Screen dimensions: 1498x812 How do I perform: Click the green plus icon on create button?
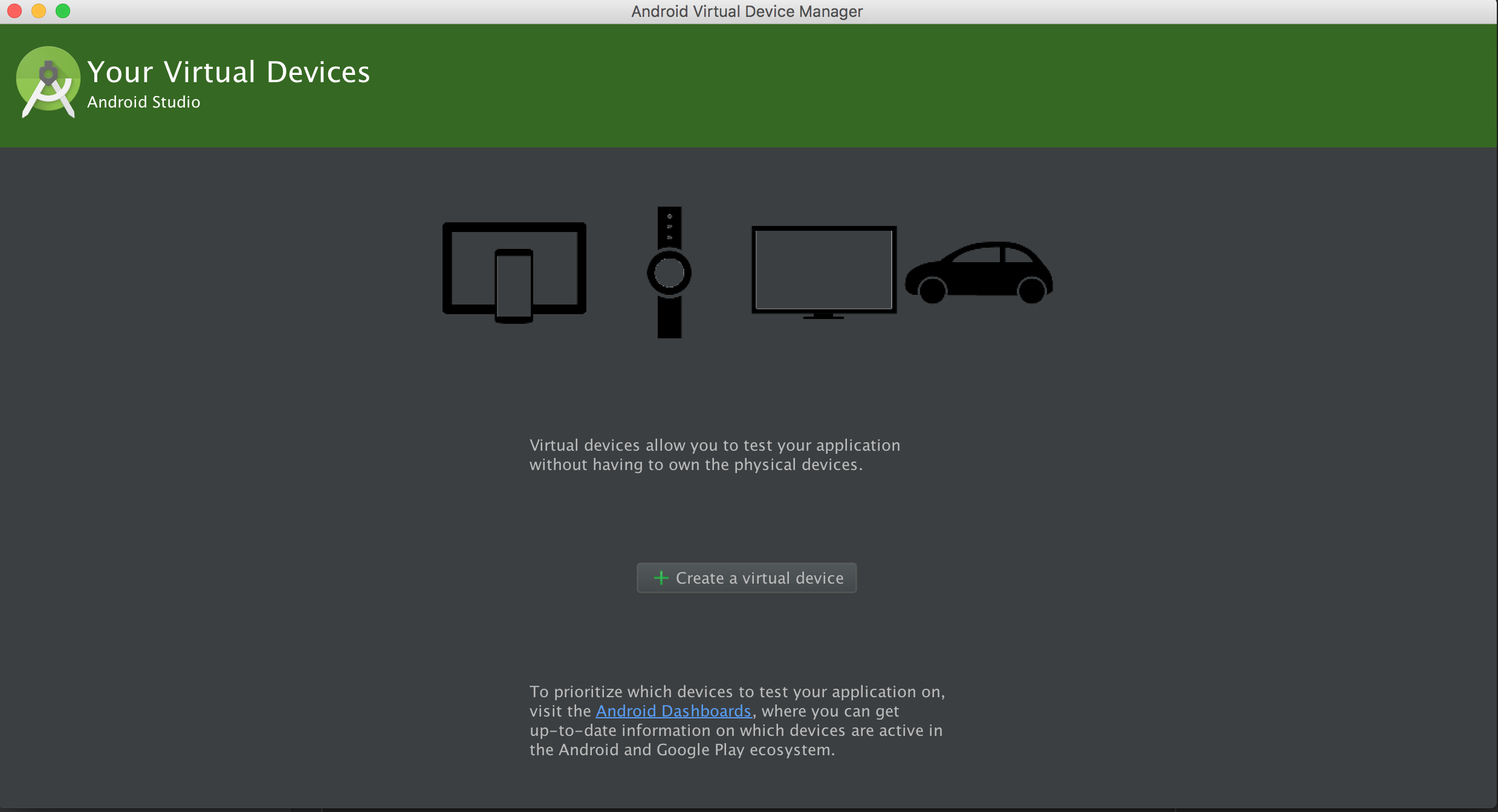click(661, 578)
